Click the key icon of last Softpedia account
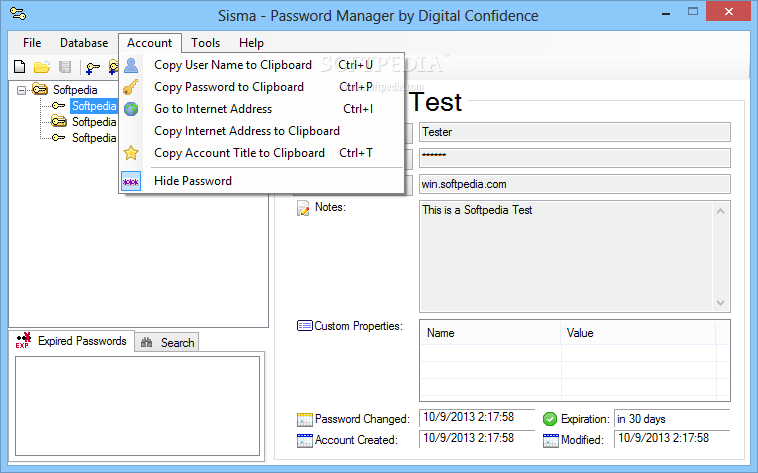Screen dimensions: 758x473 point(58,137)
